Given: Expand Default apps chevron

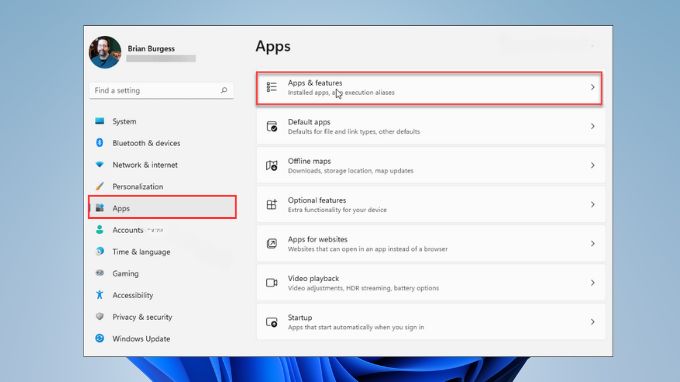Looking at the screenshot, I should (x=592, y=126).
